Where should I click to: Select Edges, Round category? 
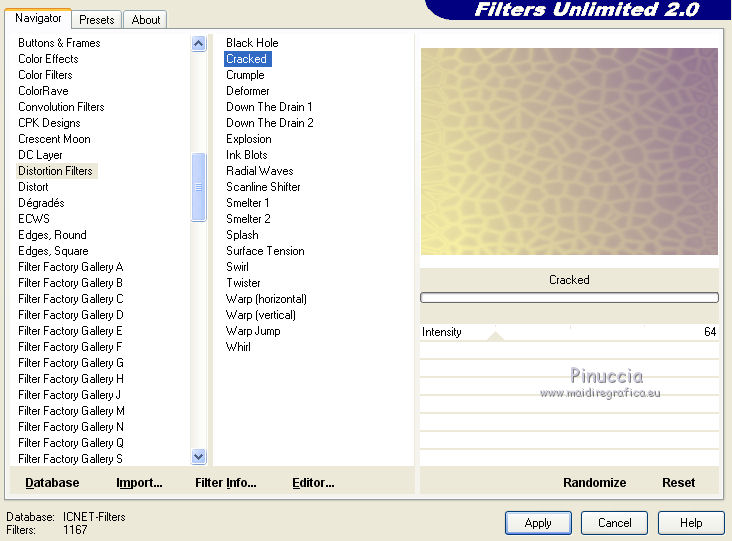click(52, 235)
